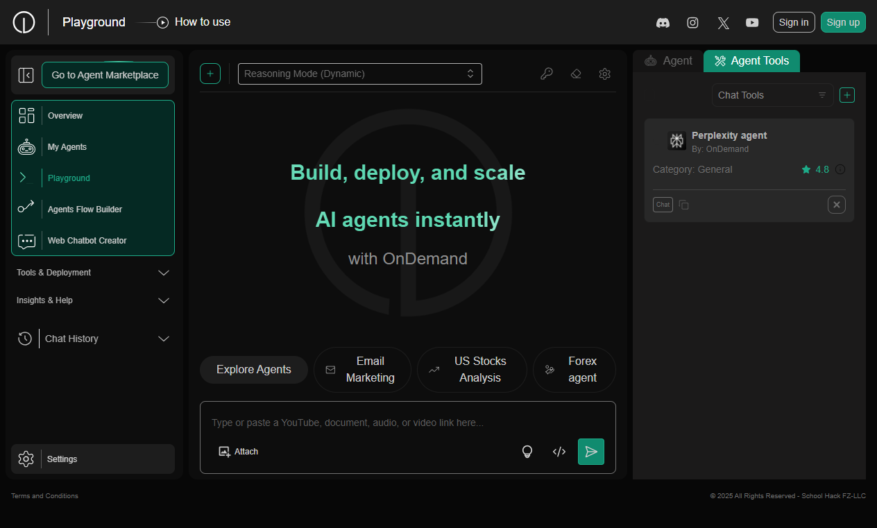This screenshot has width=877, height=528.
Task: Click the Sign up button
Action: point(843,22)
